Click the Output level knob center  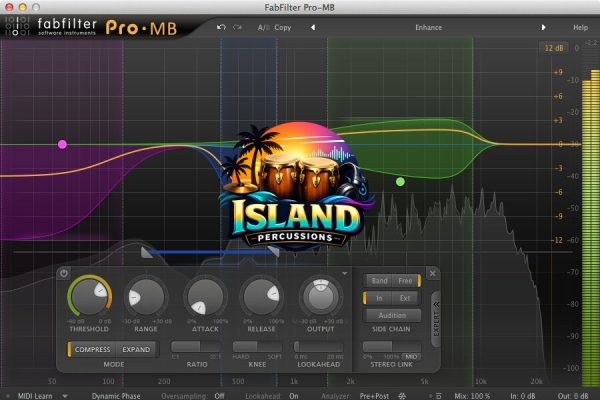click(321, 298)
